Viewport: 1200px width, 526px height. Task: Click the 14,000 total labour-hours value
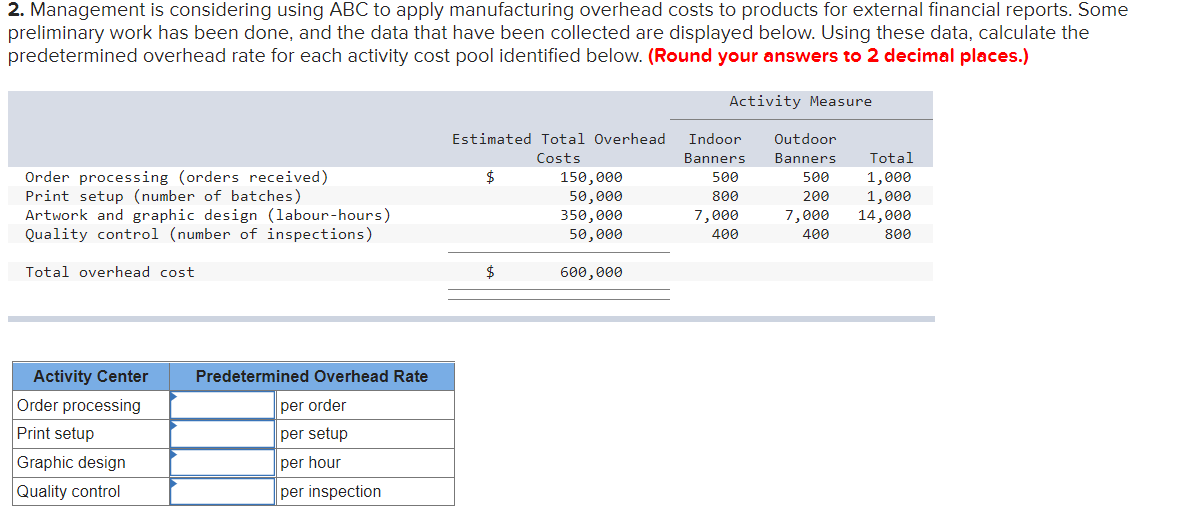click(x=885, y=215)
